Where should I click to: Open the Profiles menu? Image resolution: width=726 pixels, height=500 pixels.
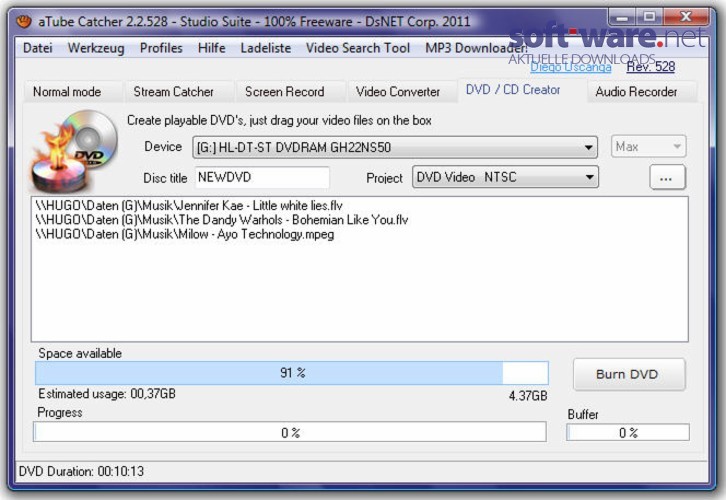pos(161,48)
